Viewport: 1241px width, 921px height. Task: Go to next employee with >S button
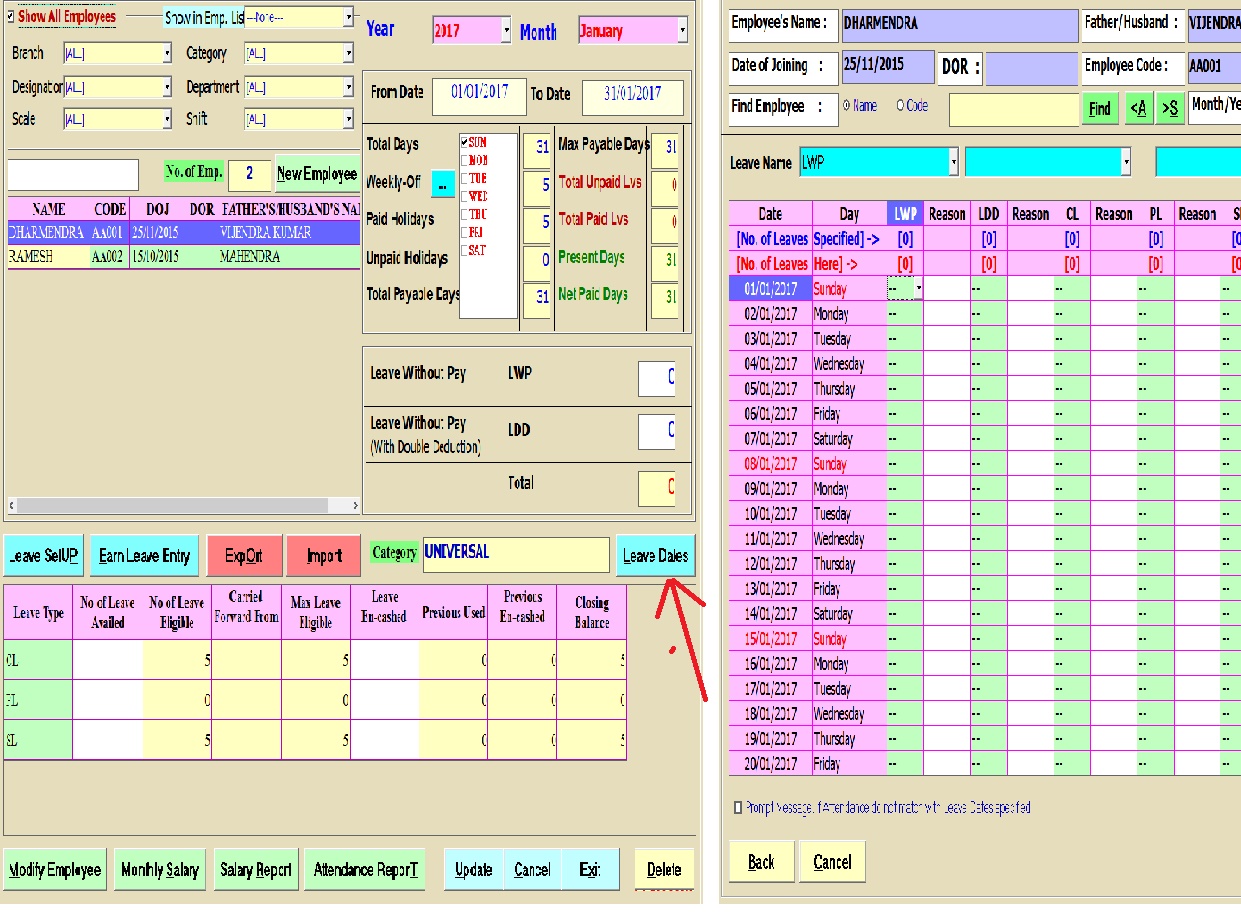1169,108
